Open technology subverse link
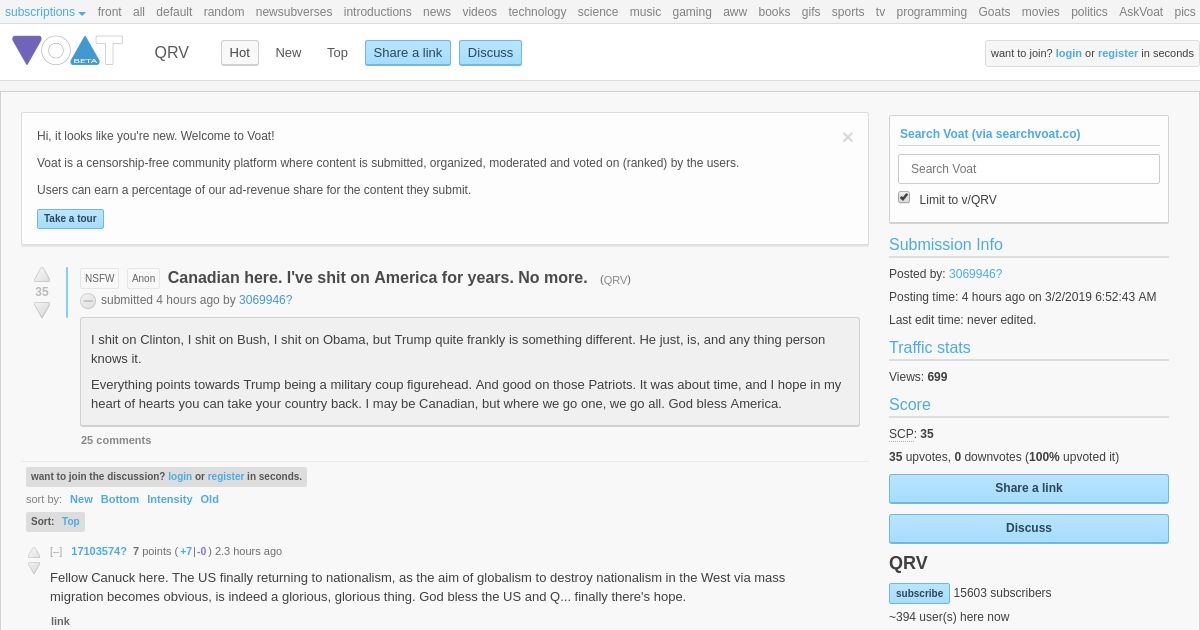Viewport: 1200px width, 630px height. [537, 12]
